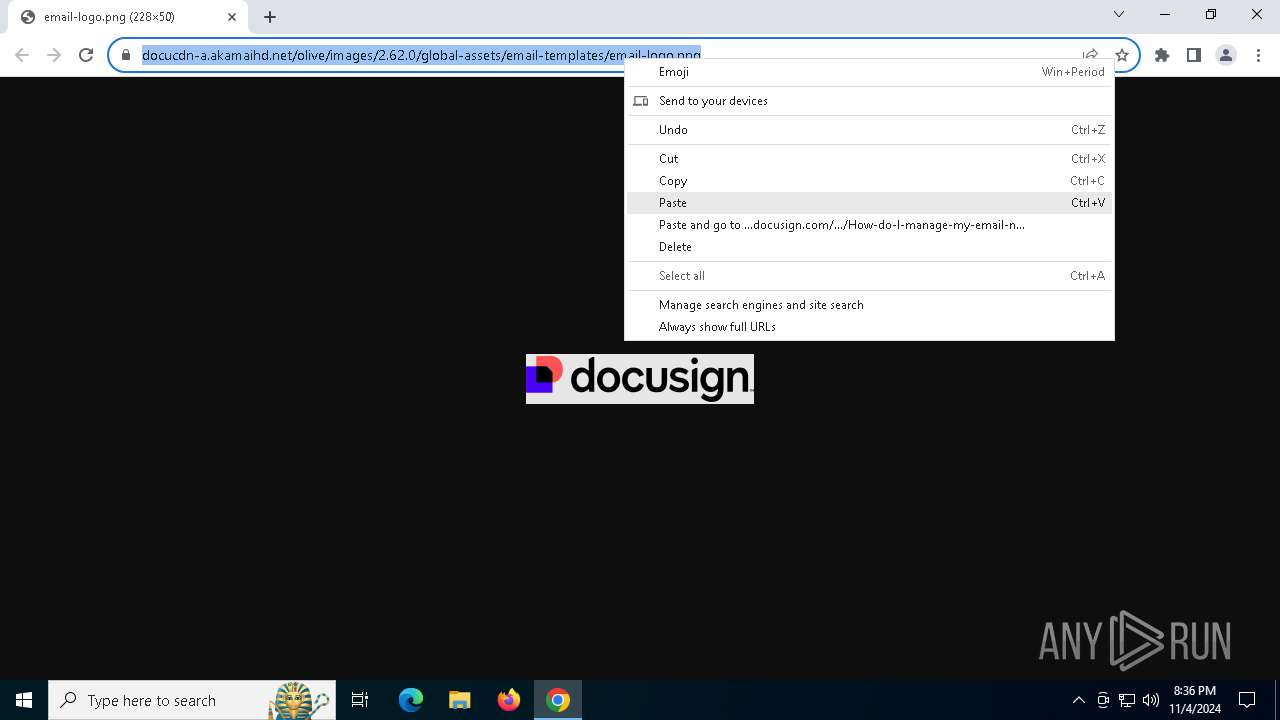Screen dimensions: 1280x720
Task: Click the taskbar search box
Action: (192, 700)
